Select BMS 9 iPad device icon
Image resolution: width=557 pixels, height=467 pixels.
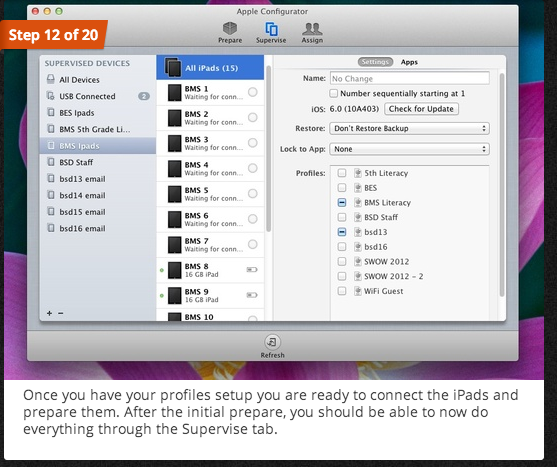[x=174, y=295]
